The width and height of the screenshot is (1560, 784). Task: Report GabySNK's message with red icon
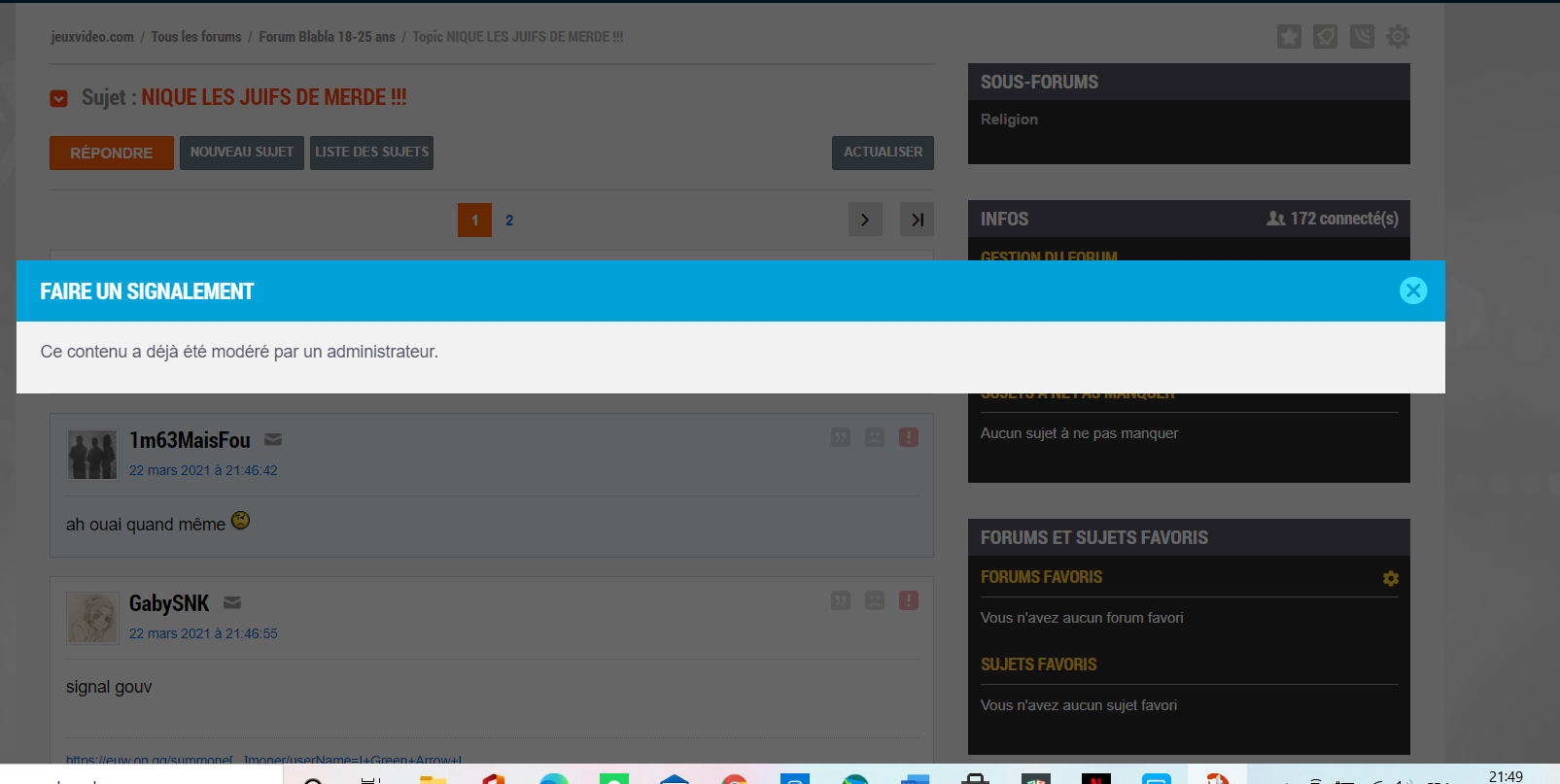(x=909, y=600)
